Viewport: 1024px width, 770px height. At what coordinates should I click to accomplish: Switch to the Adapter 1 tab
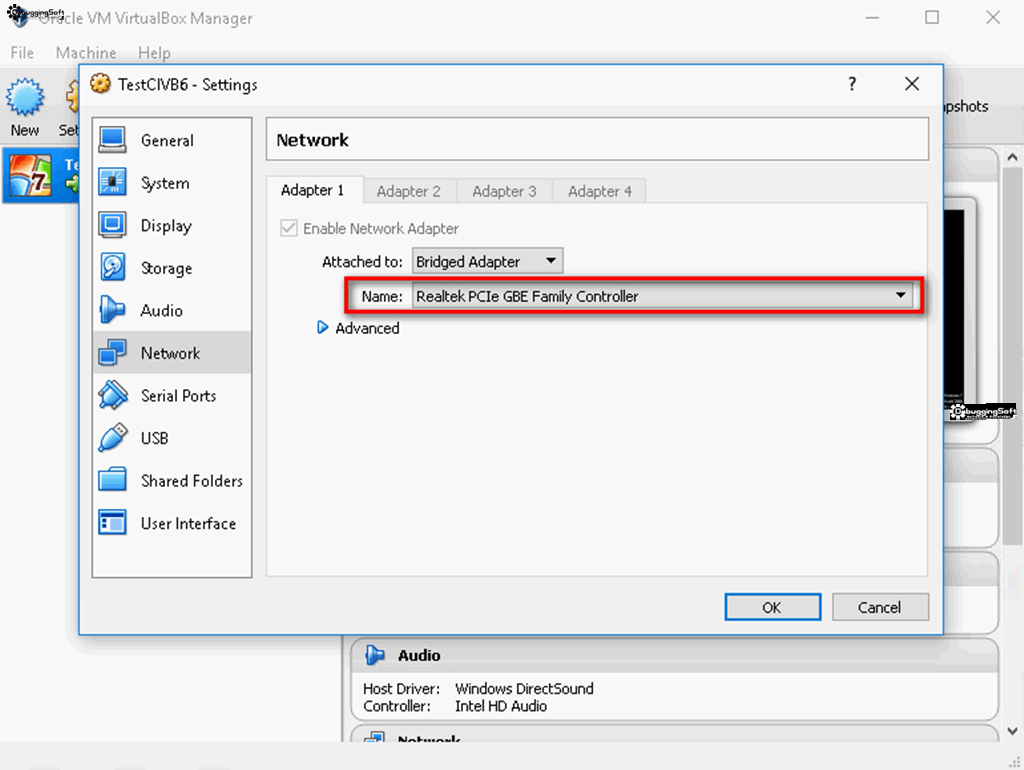point(312,190)
